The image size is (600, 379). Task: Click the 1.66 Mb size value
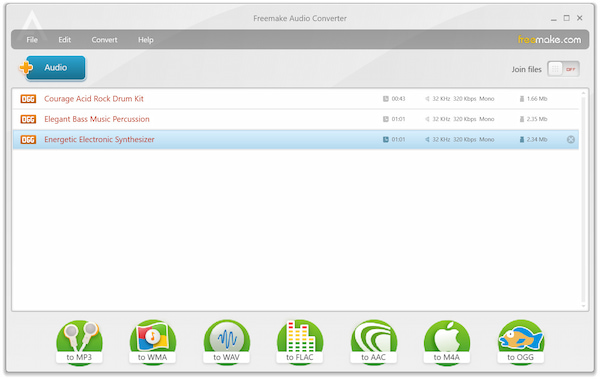point(537,99)
